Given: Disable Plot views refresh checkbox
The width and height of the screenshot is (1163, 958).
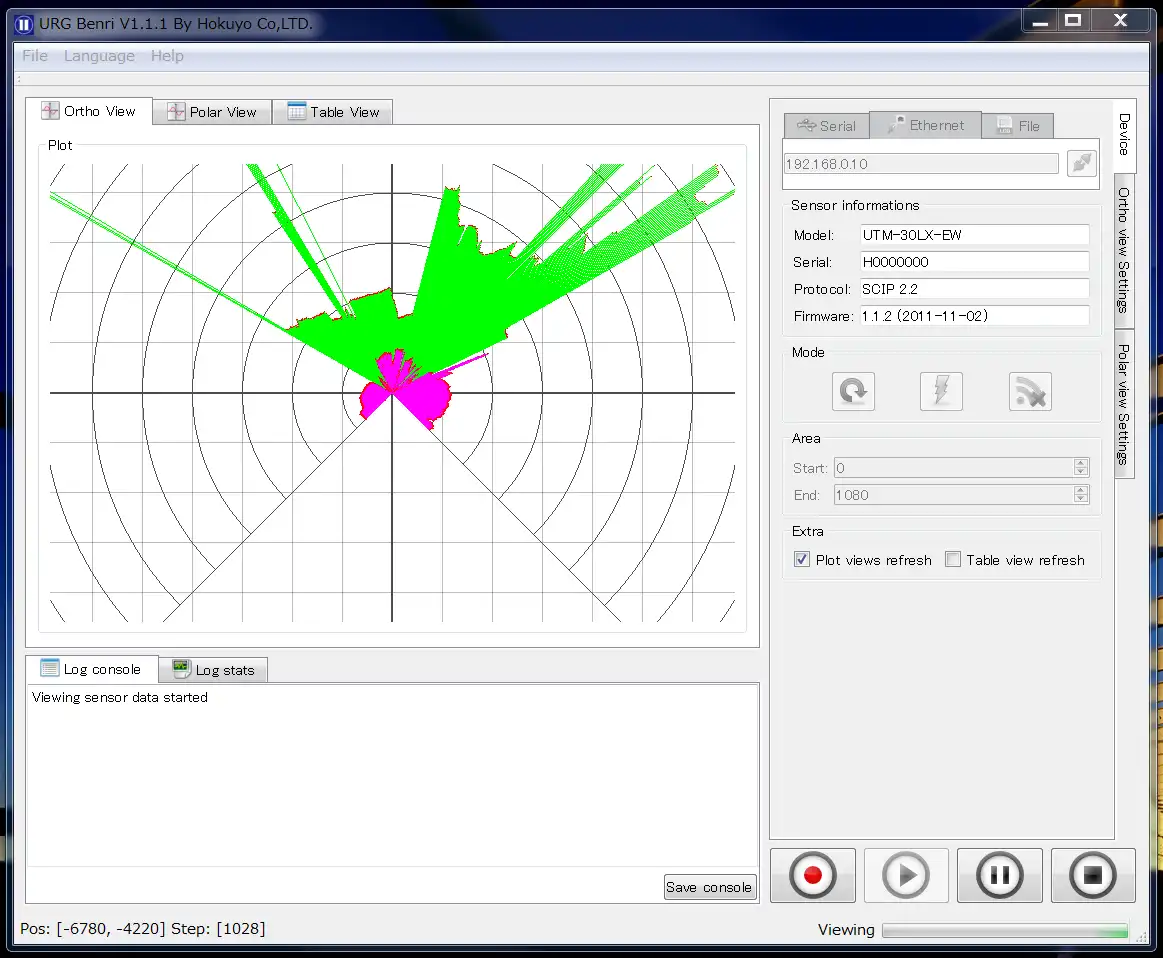Looking at the screenshot, I should (802, 559).
